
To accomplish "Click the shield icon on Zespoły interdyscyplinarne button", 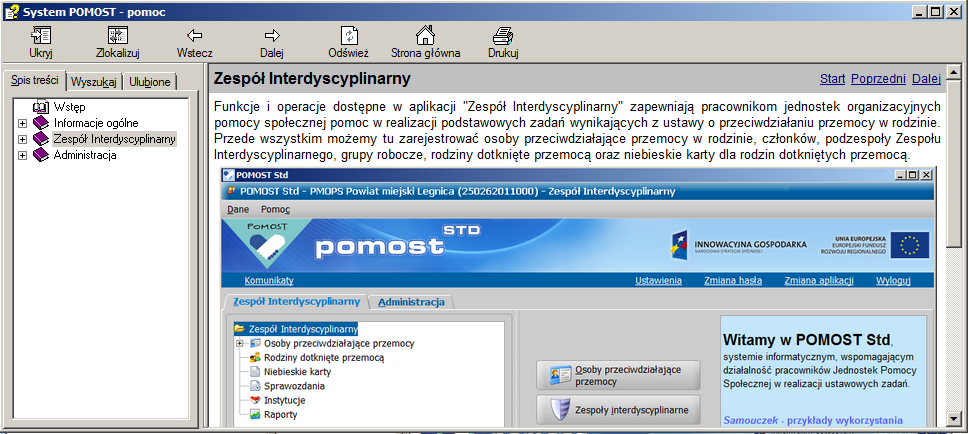I will (559, 409).
